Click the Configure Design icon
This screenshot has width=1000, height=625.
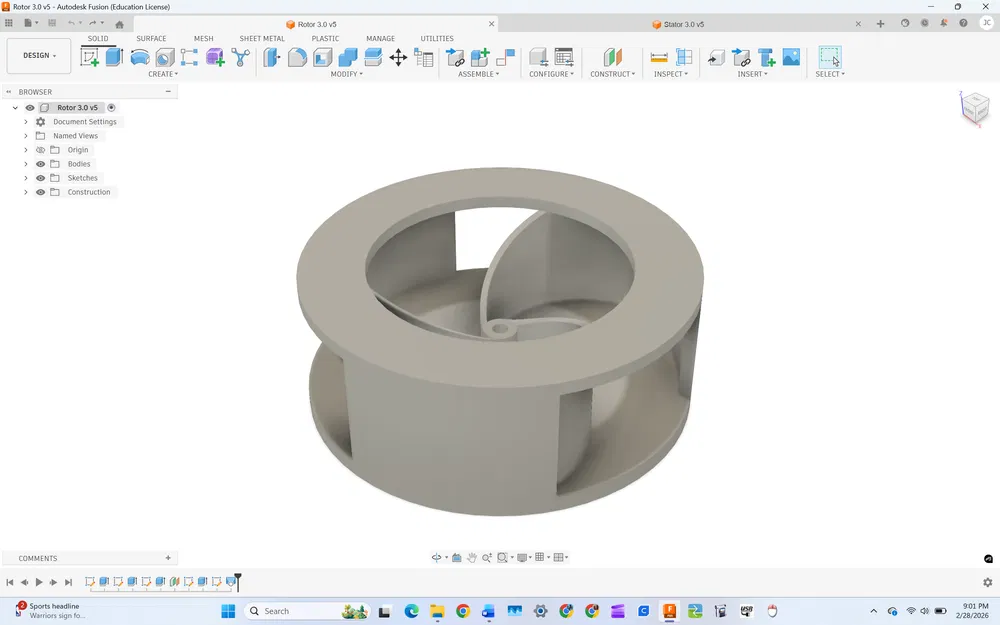tap(538, 57)
